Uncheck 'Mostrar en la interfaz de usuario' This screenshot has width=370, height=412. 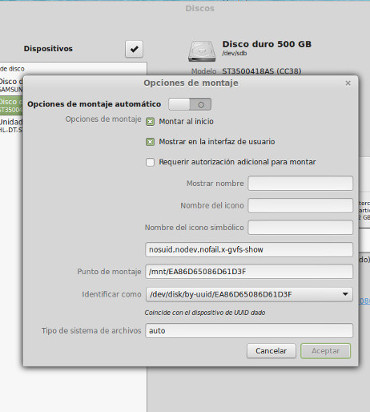point(150,142)
